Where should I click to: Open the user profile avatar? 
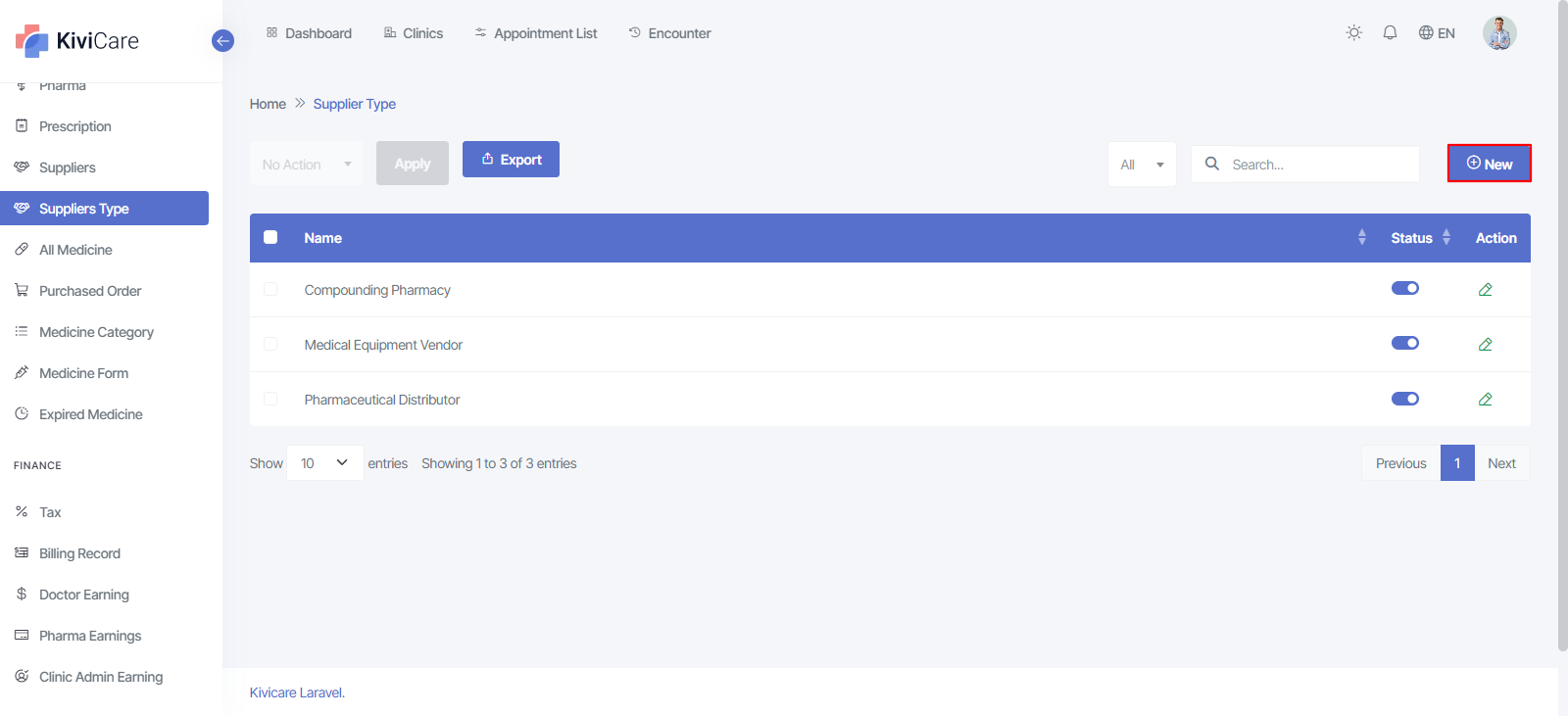(x=1498, y=33)
